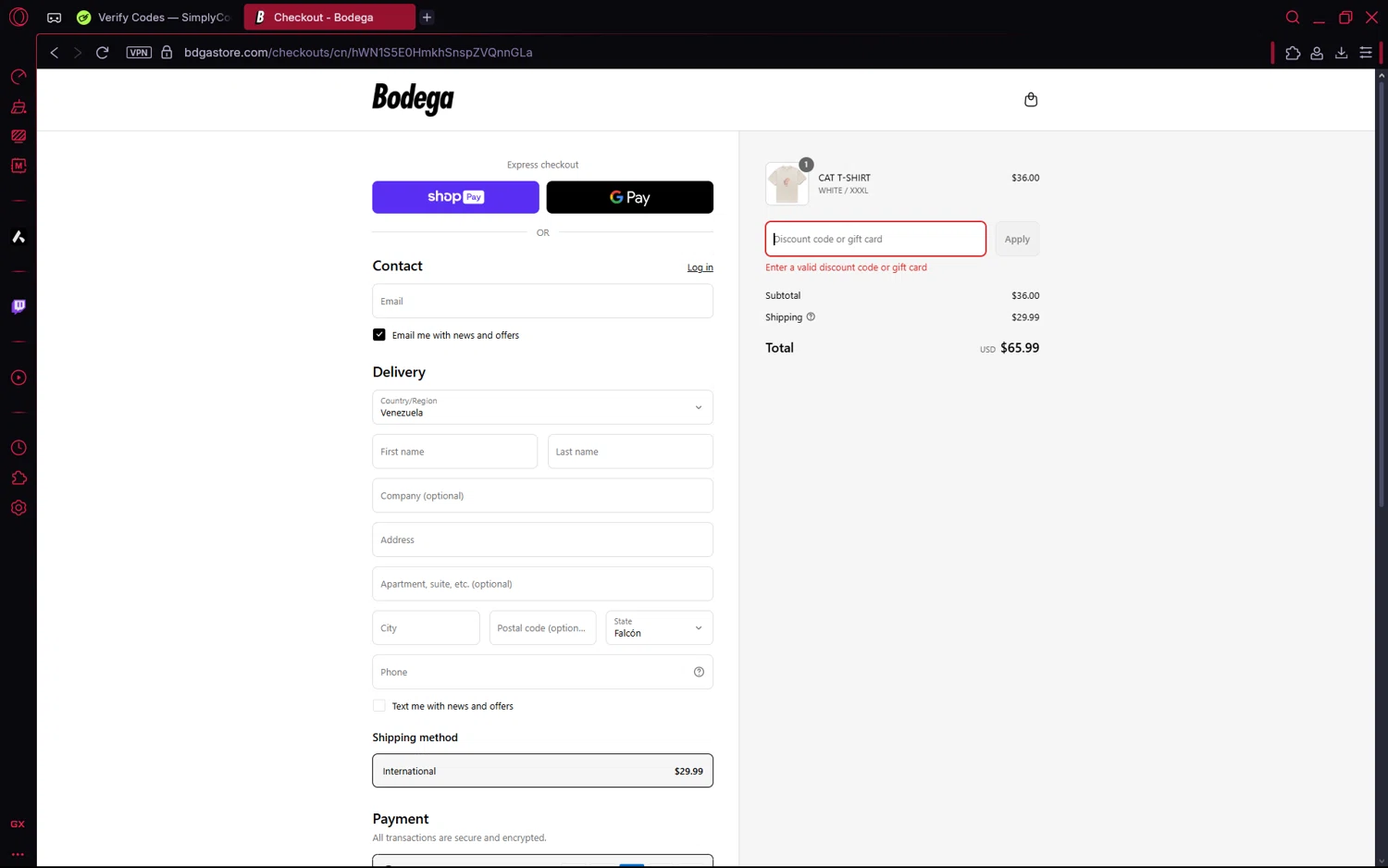Open the M-labelled icon in the sidebar
1388x868 pixels.
click(19, 166)
